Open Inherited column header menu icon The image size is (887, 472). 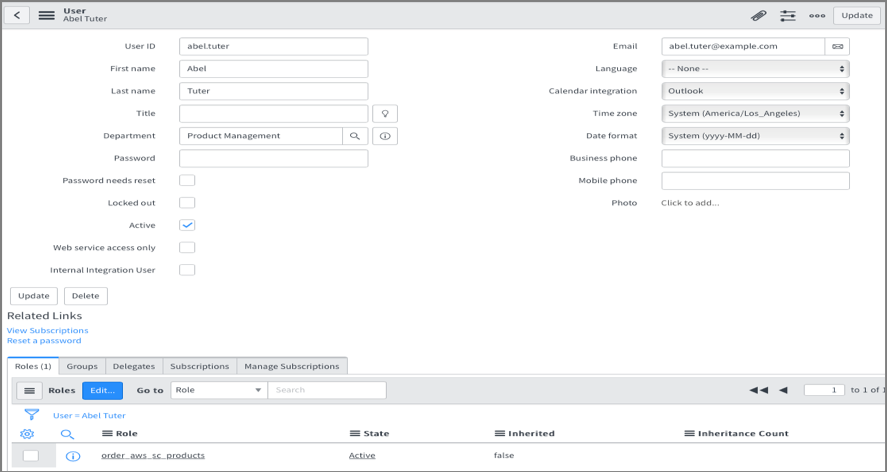tap(500, 433)
